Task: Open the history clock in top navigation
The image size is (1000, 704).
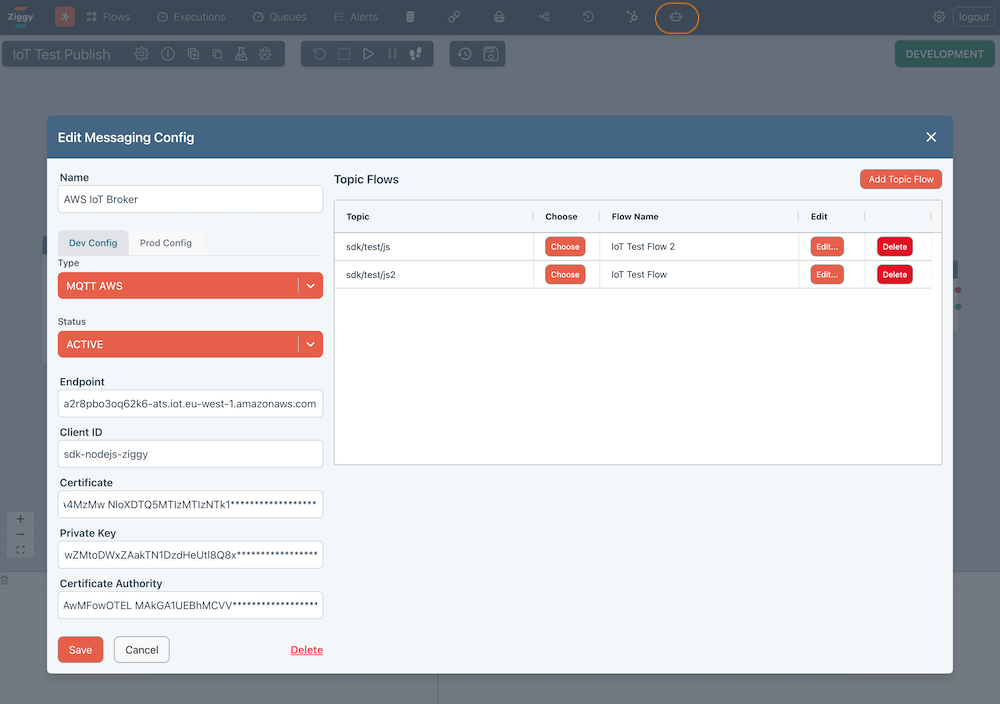Action: point(587,17)
